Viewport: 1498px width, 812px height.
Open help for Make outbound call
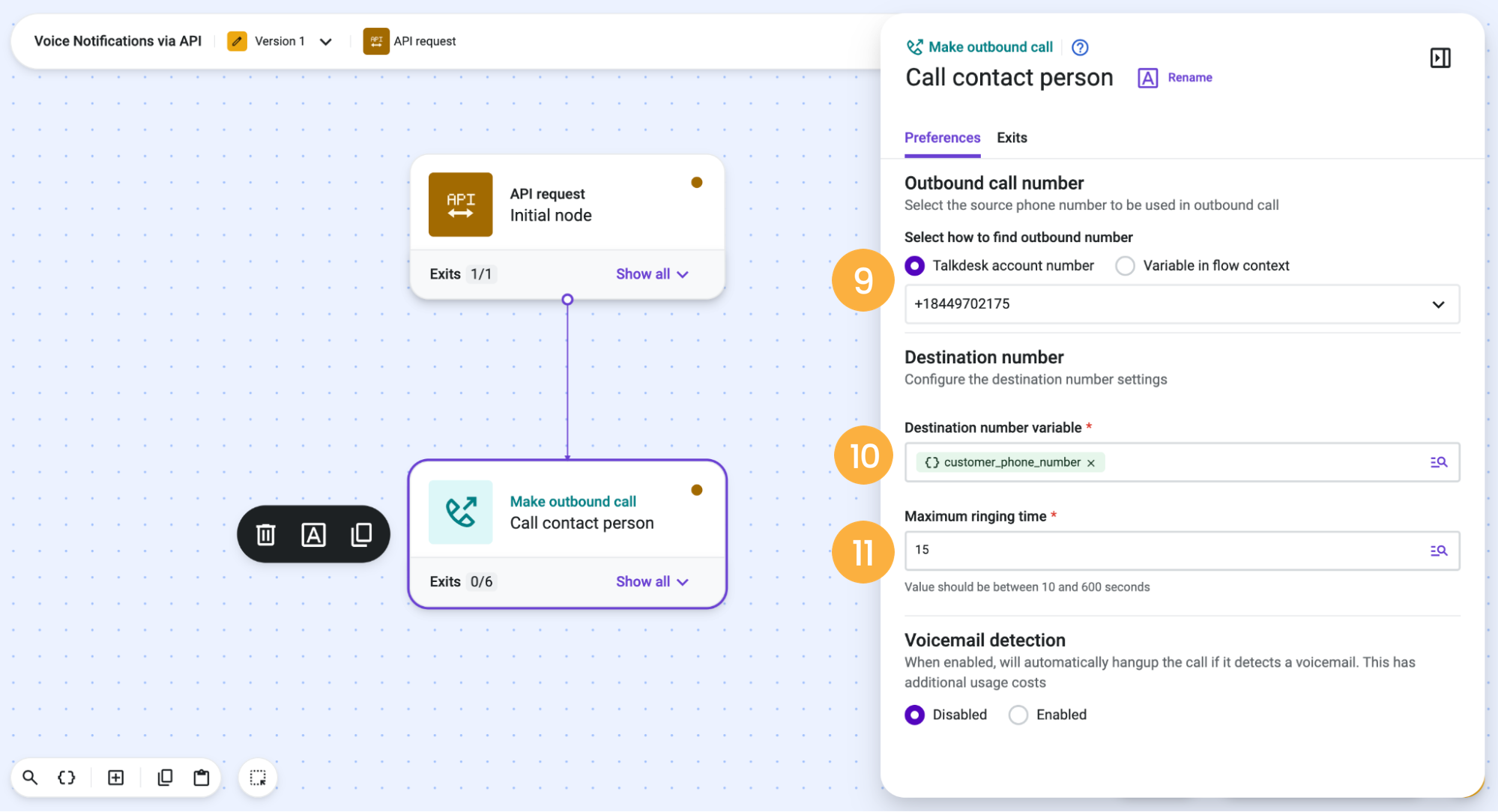tap(1079, 47)
